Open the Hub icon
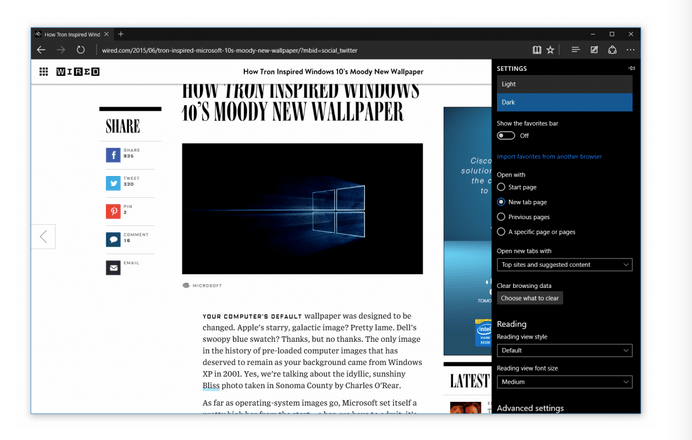The width and height of the screenshot is (692, 440). (575, 50)
